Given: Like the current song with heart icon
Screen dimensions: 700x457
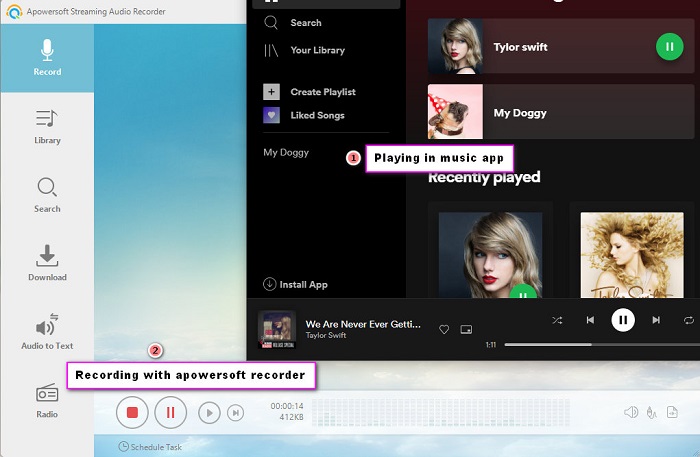Looking at the screenshot, I should [444, 329].
